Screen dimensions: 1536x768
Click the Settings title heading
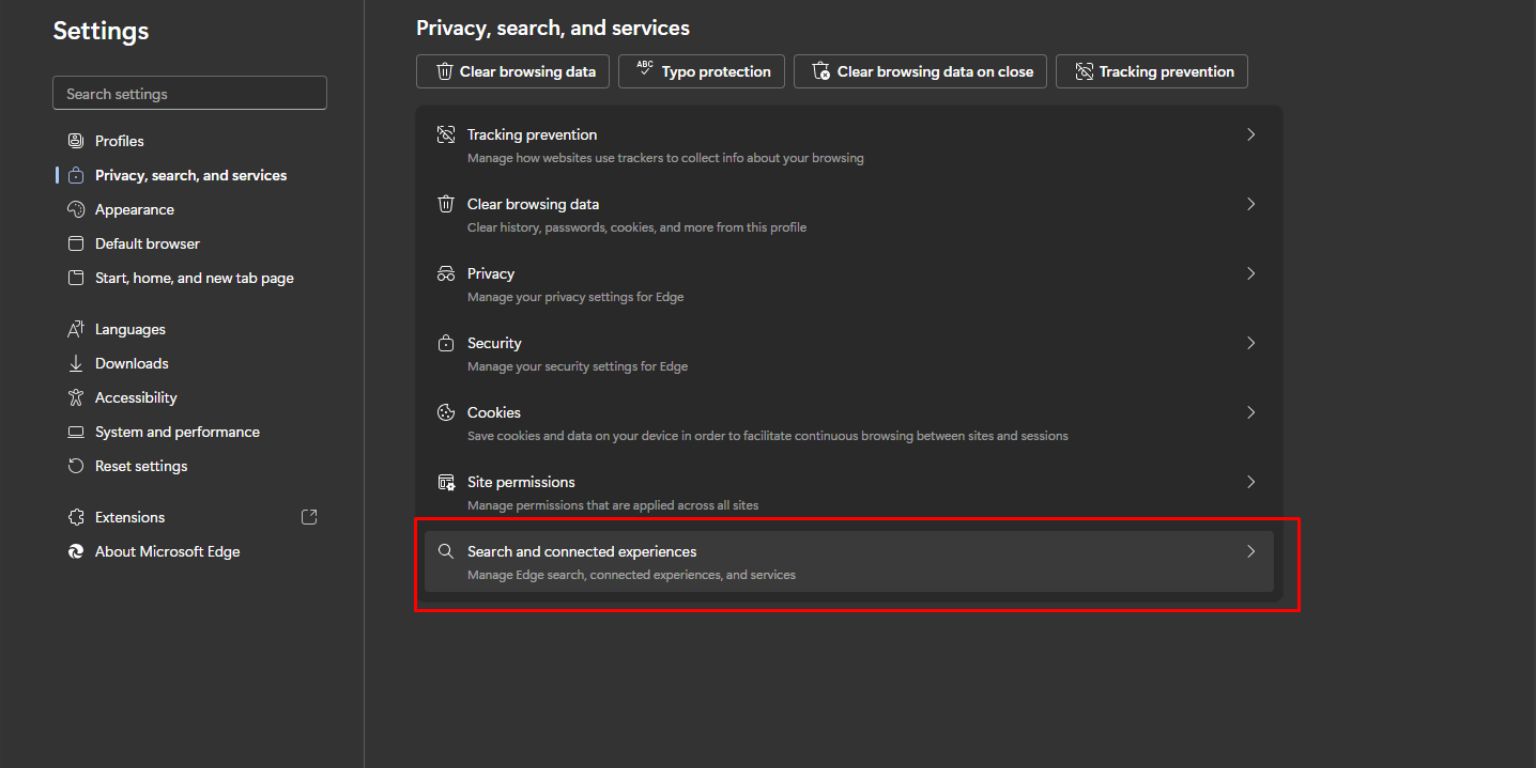click(101, 31)
